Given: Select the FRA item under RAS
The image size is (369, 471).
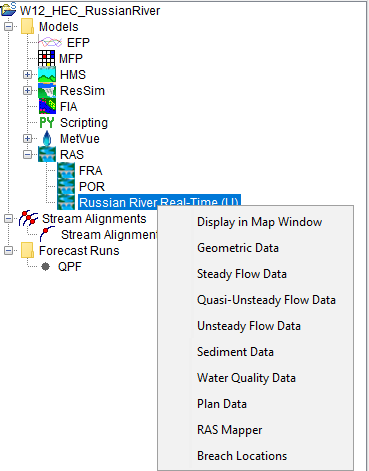Looking at the screenshot, I should (90, 171).
